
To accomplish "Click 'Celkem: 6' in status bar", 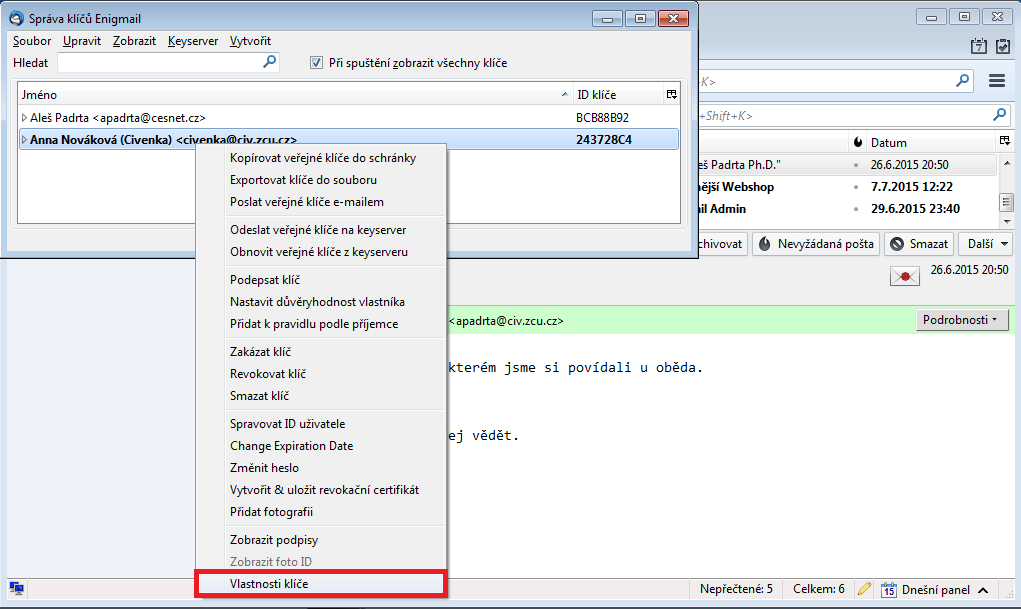I will click(x=818, y=589).
